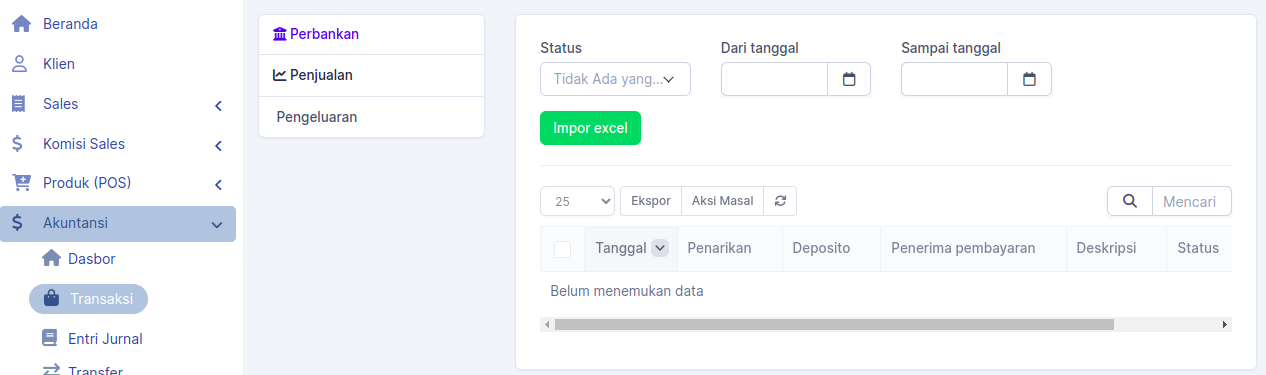The image size is (1266, 375).
Task: Click the Entri Jurnal book icon
Action: pyautogui.click(x=50, y=338)
